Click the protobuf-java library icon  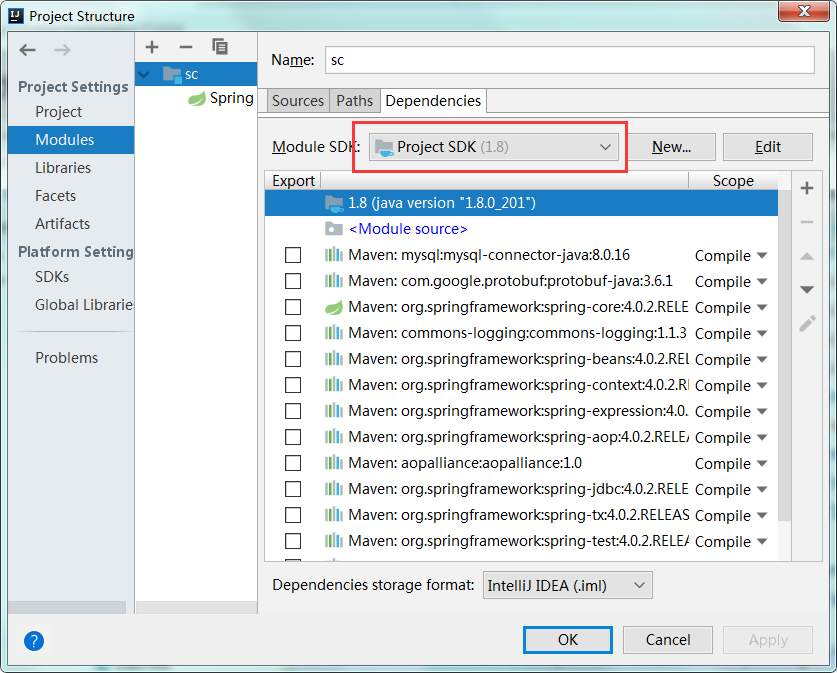[334, 281]
